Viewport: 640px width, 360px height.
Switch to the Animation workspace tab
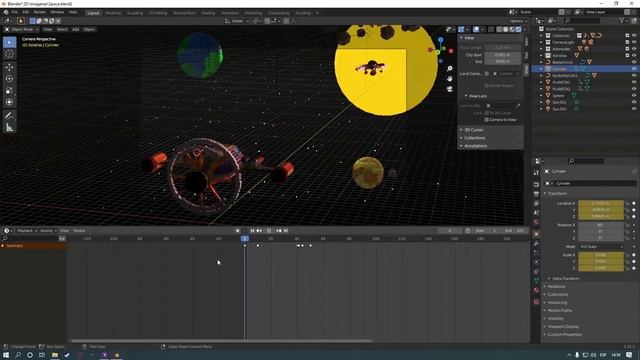(230, 13)
